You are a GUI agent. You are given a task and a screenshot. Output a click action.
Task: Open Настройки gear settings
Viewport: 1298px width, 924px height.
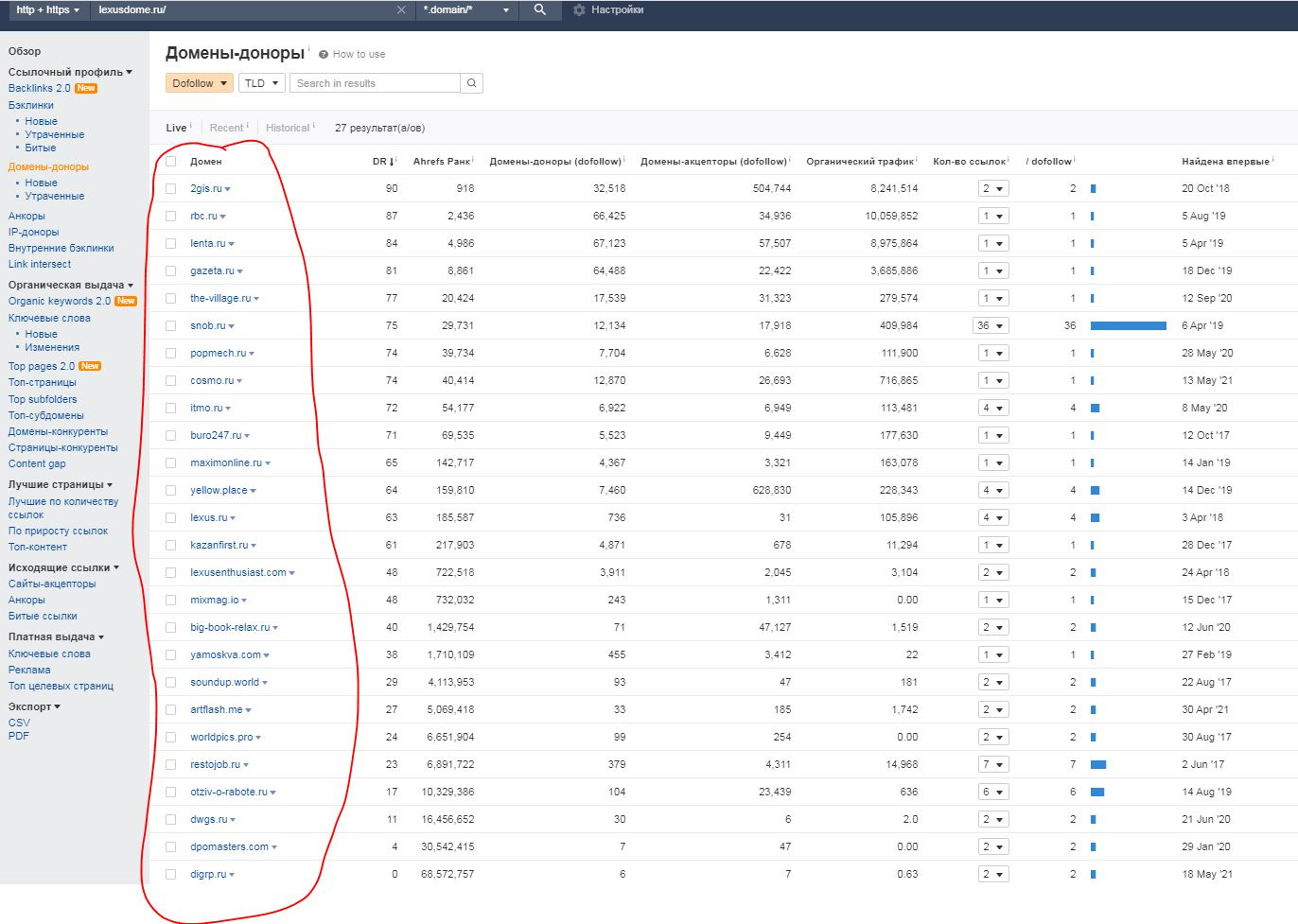608,9
